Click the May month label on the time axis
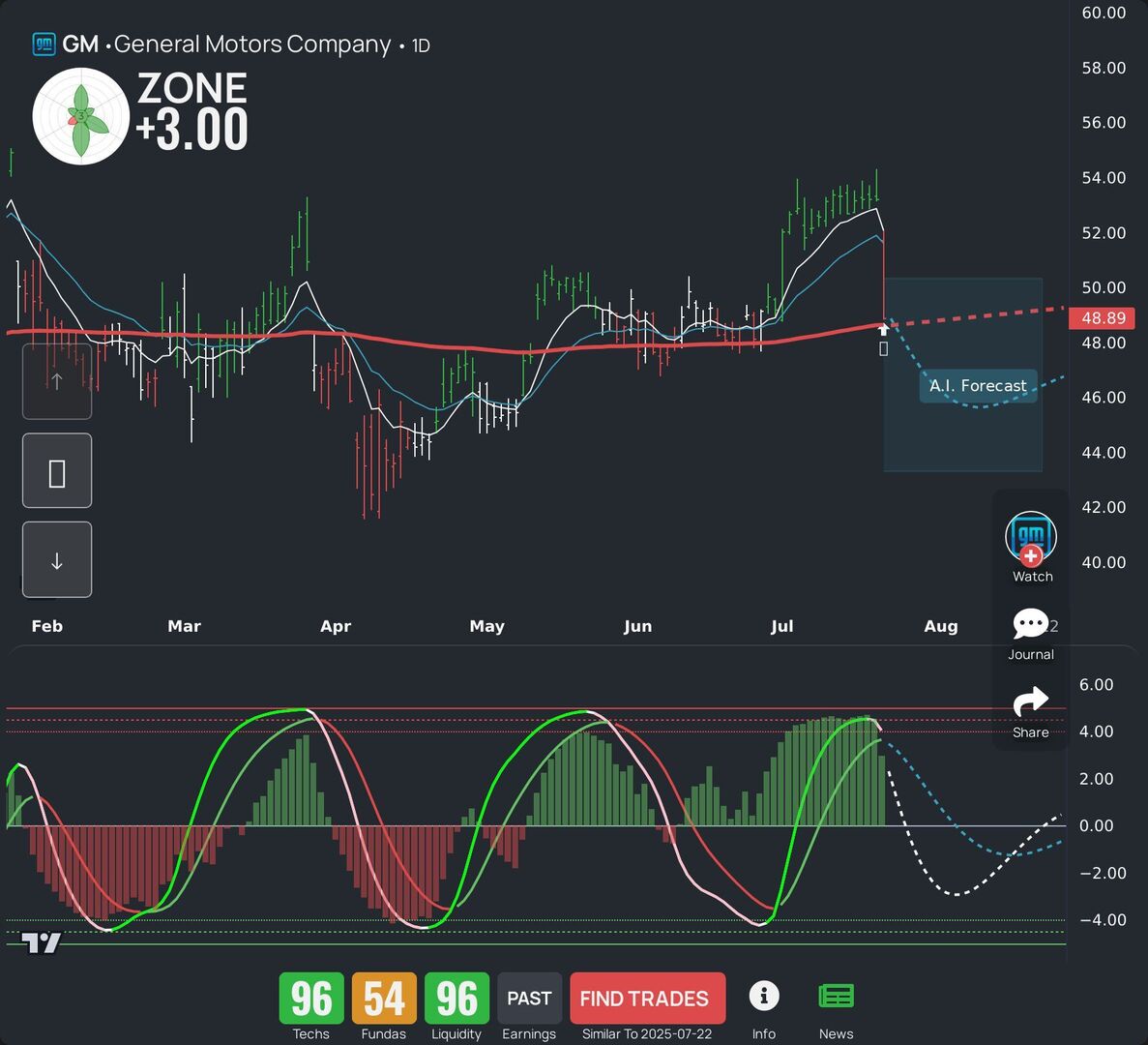 pos(486,627)
